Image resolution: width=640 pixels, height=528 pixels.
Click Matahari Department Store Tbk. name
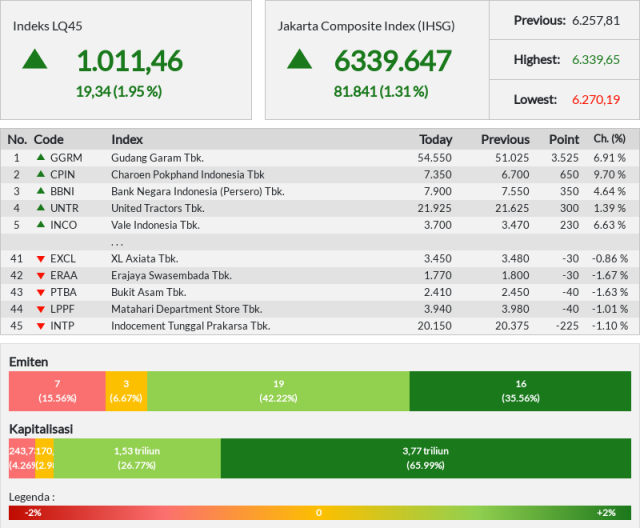click(187, 309)
